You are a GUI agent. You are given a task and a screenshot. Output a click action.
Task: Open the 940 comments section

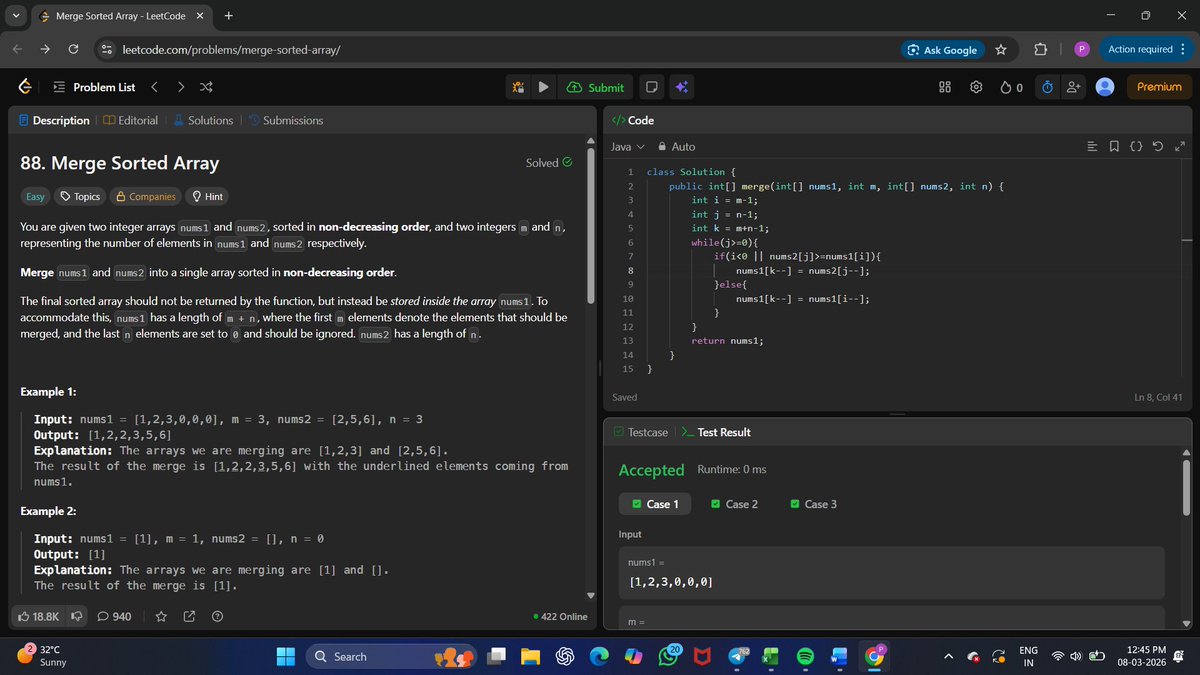[x=114, y=616]
